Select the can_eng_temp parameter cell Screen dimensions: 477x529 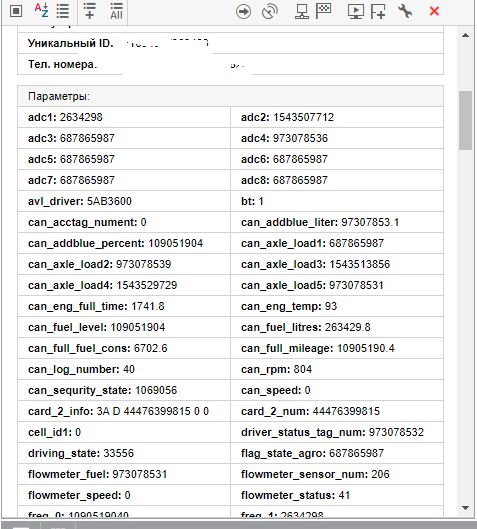[337, 306]
